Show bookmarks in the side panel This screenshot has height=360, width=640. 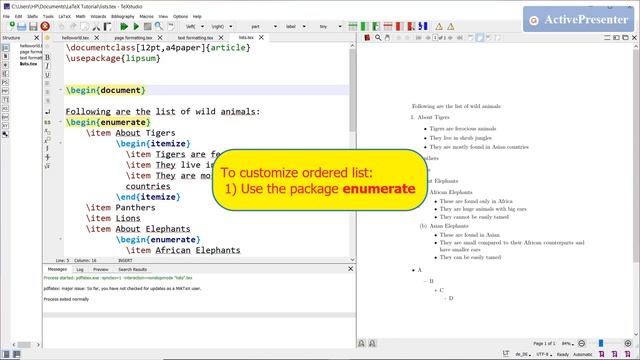(5, 56)
